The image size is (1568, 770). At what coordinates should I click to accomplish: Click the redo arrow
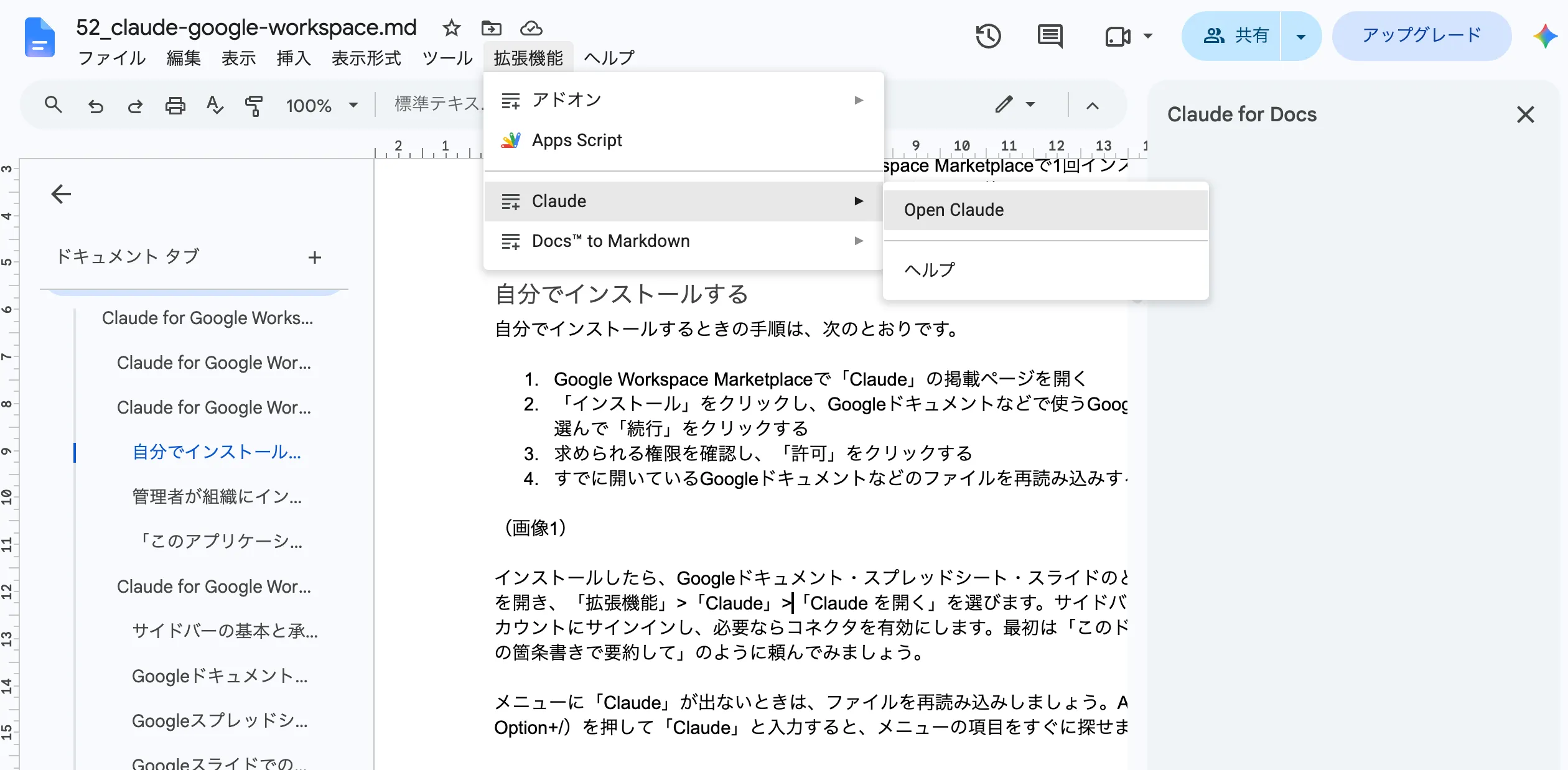click(x=135, y=106)
